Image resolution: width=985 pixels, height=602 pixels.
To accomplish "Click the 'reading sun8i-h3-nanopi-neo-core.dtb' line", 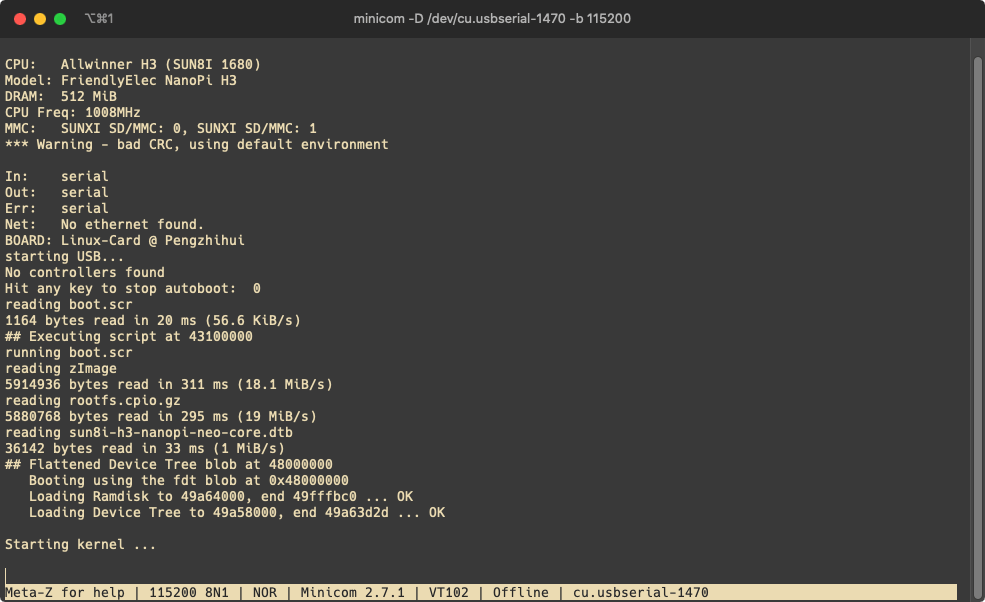I will click(x=149, y=433).
